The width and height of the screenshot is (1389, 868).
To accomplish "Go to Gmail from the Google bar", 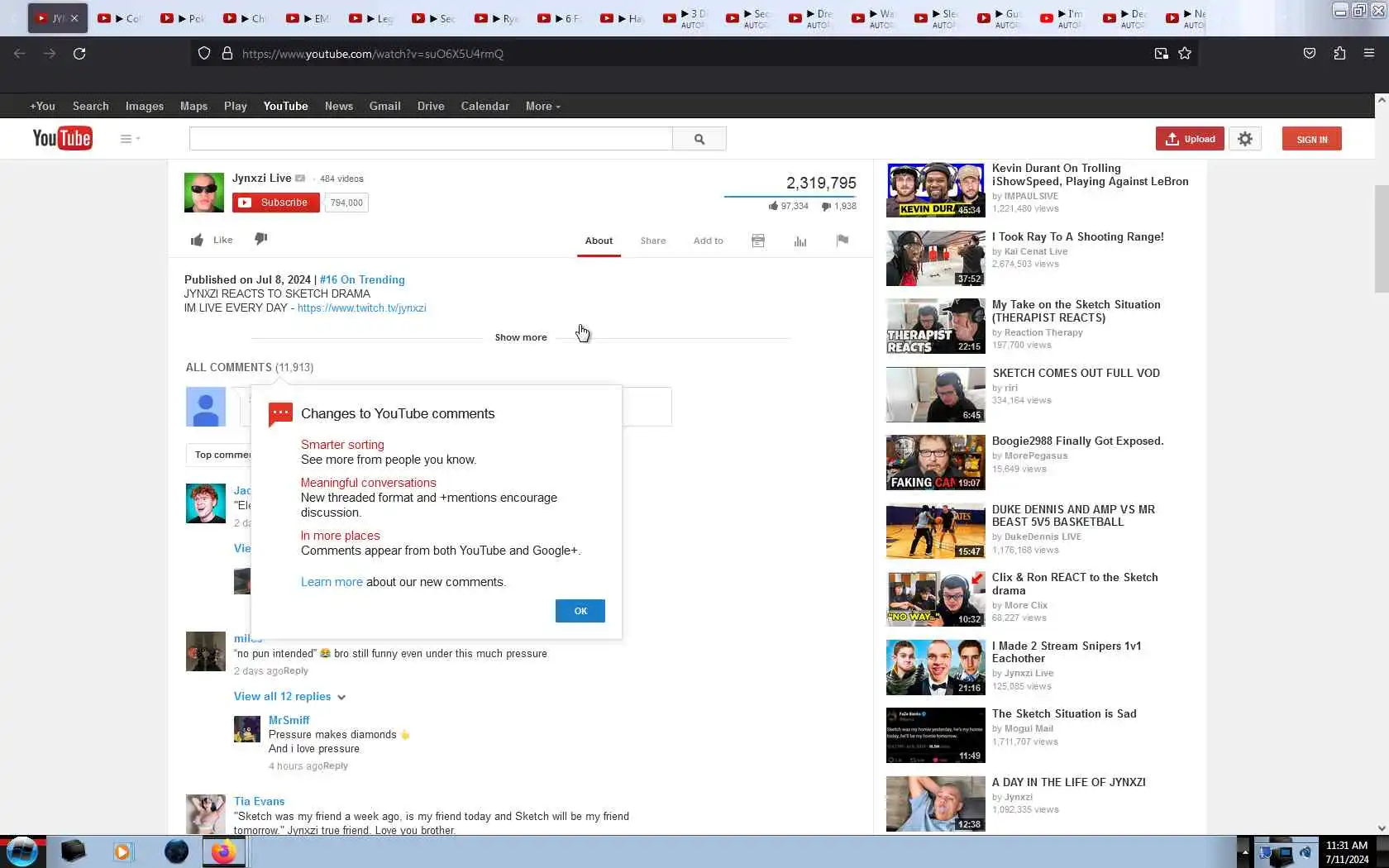I will click(385, 106).
